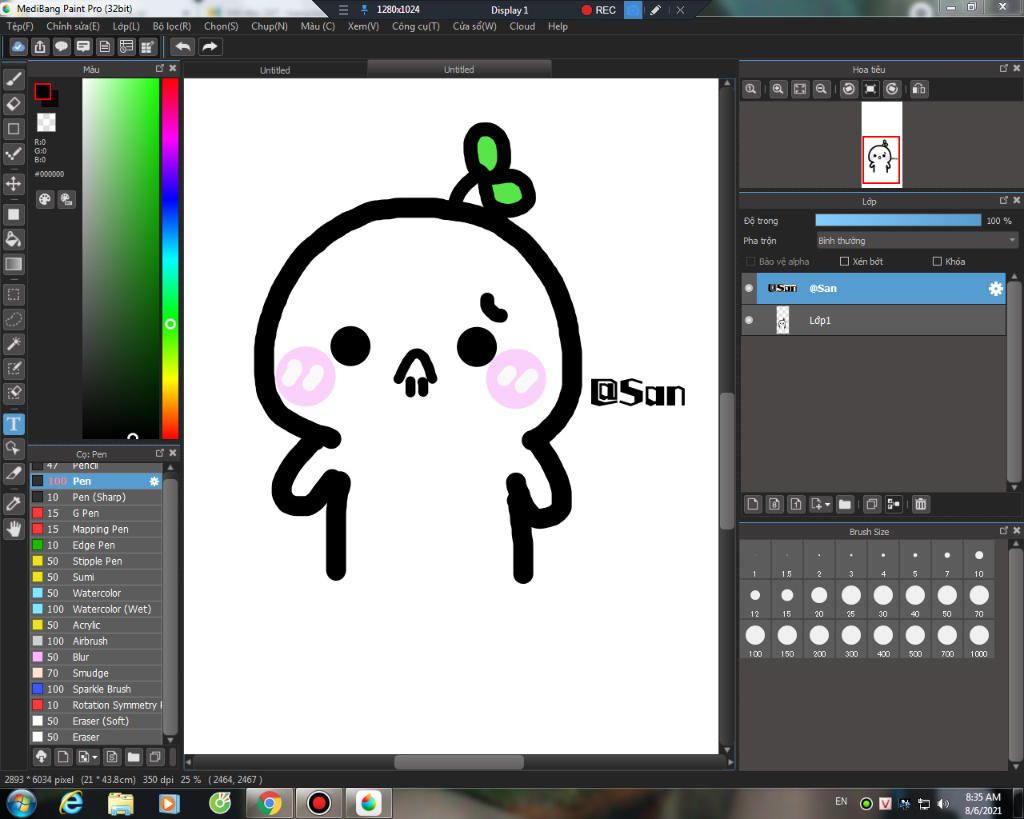Pick brush size 1000 preset

click(979, 641)
